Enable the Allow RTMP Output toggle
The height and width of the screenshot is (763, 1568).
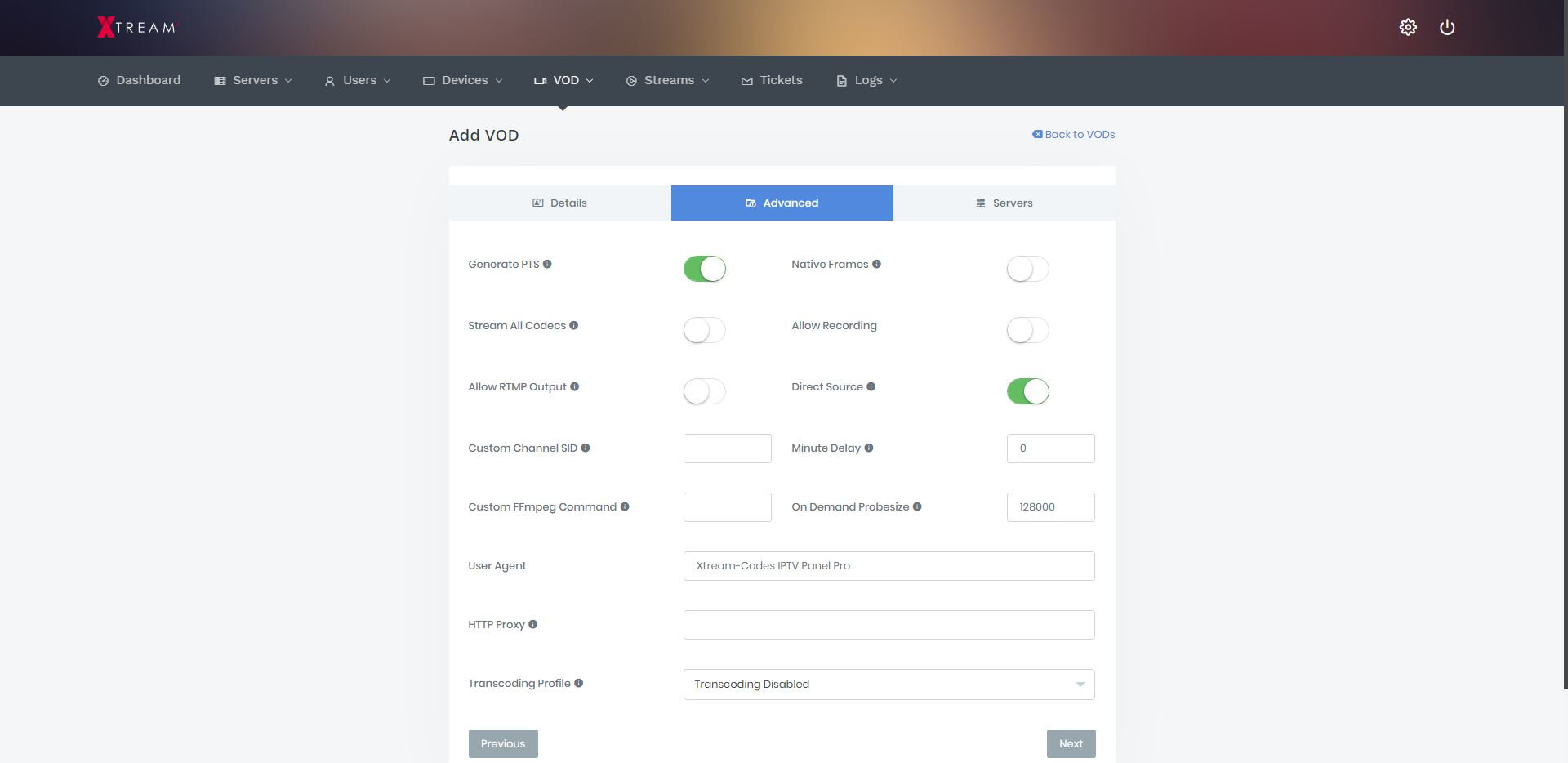pos(705,391)
